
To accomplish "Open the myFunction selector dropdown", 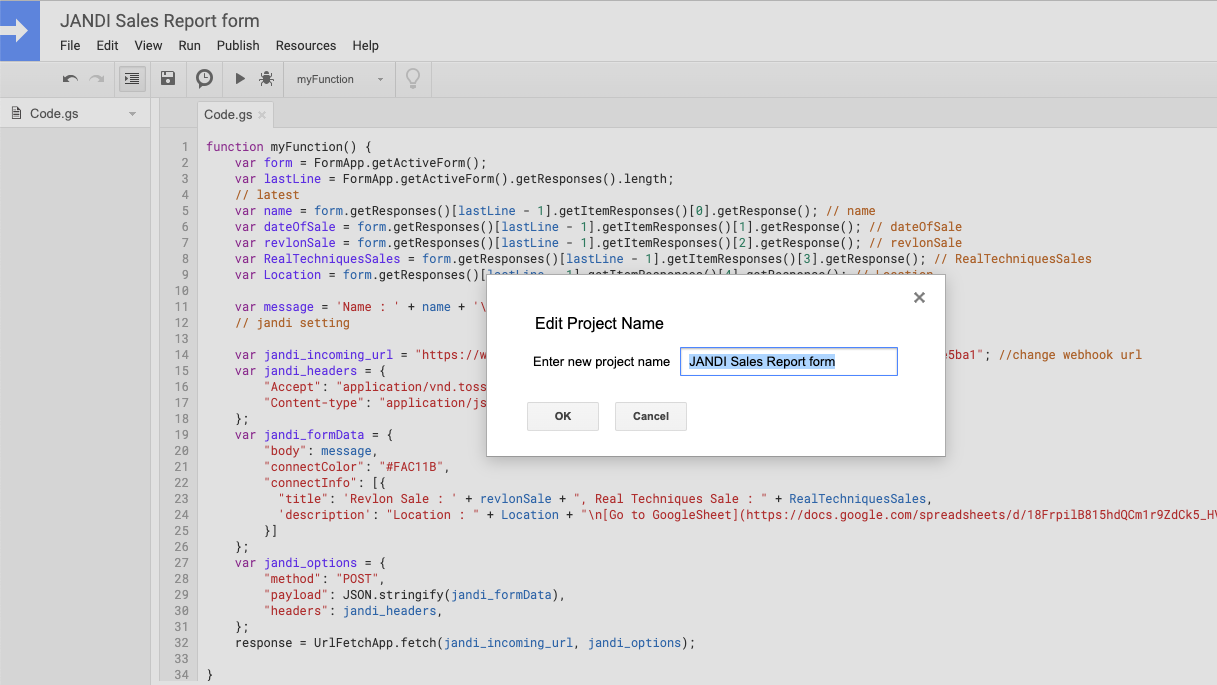I will point(340,79).
